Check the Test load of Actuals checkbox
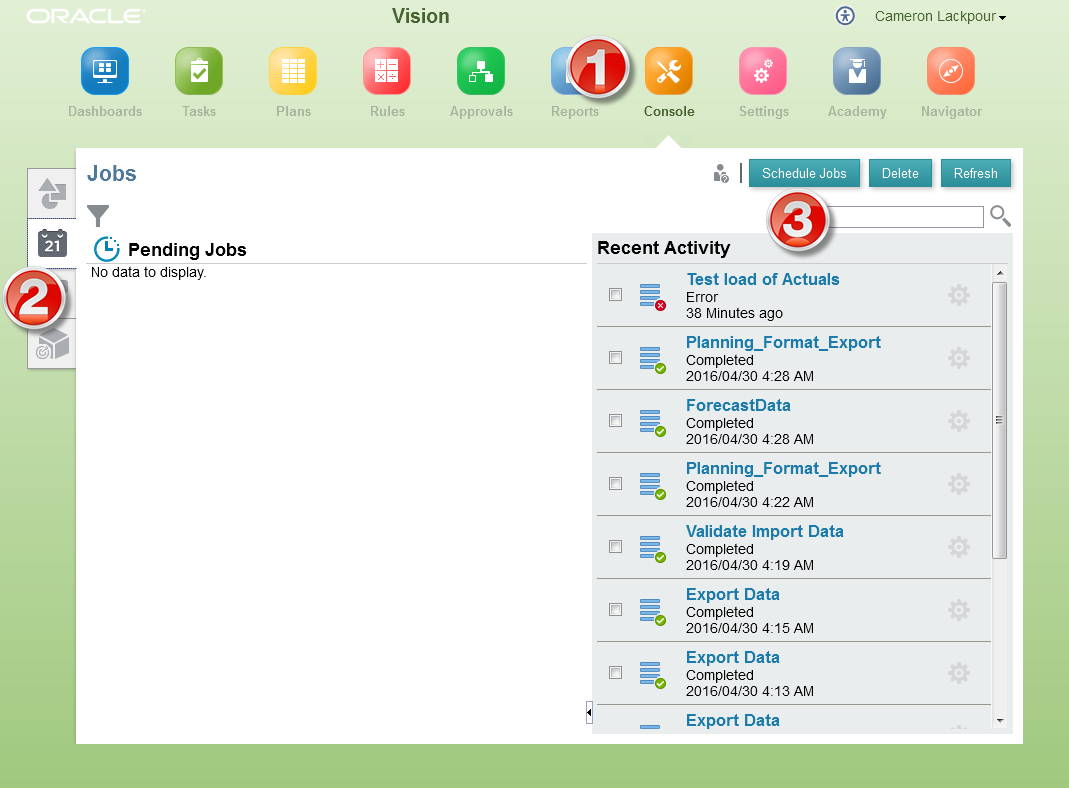The image size is (1069, 788). 616,294
